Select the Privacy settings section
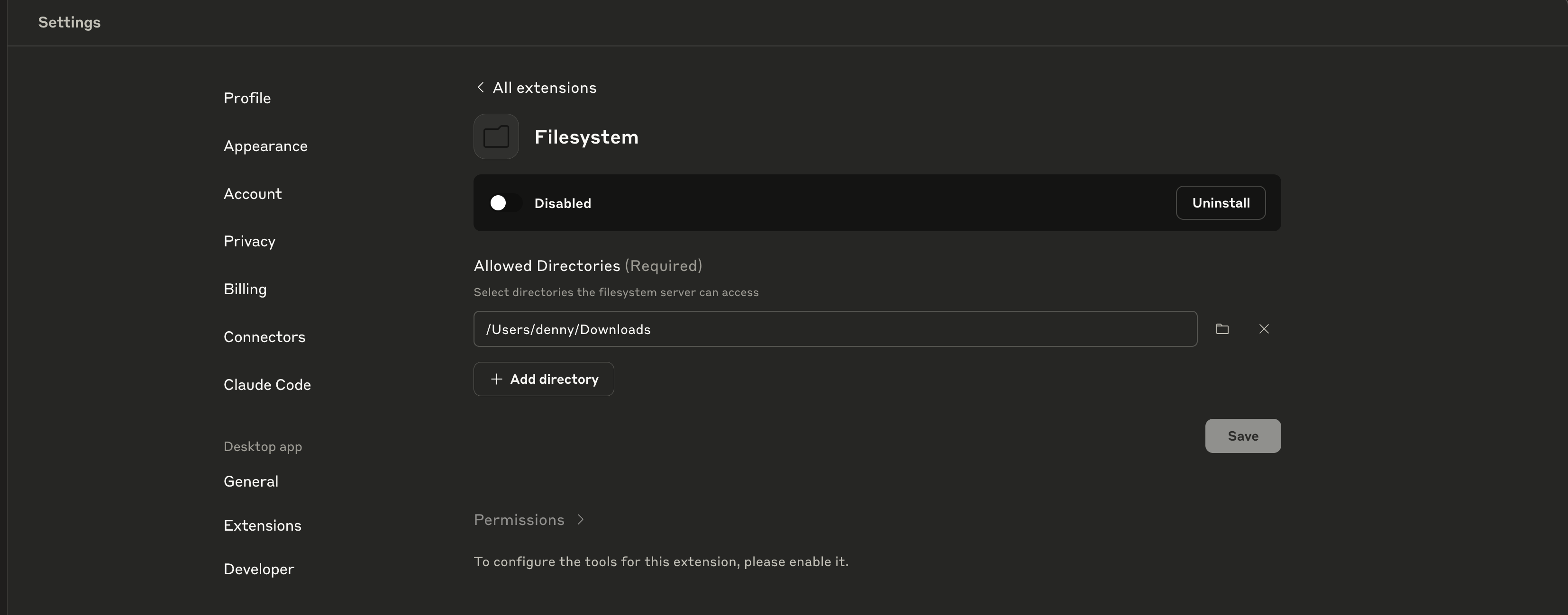The width and height of the screenshot is (1568, 615). pyautogui.click(x=250, y=242)
